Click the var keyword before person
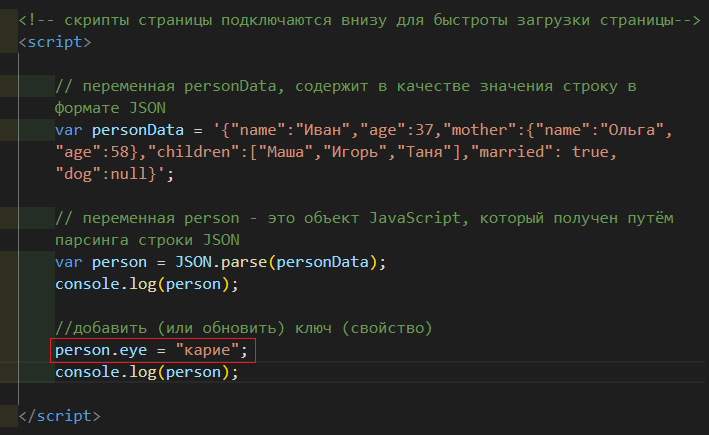Screen dimensions: 709x435 [x=69, y=262]
